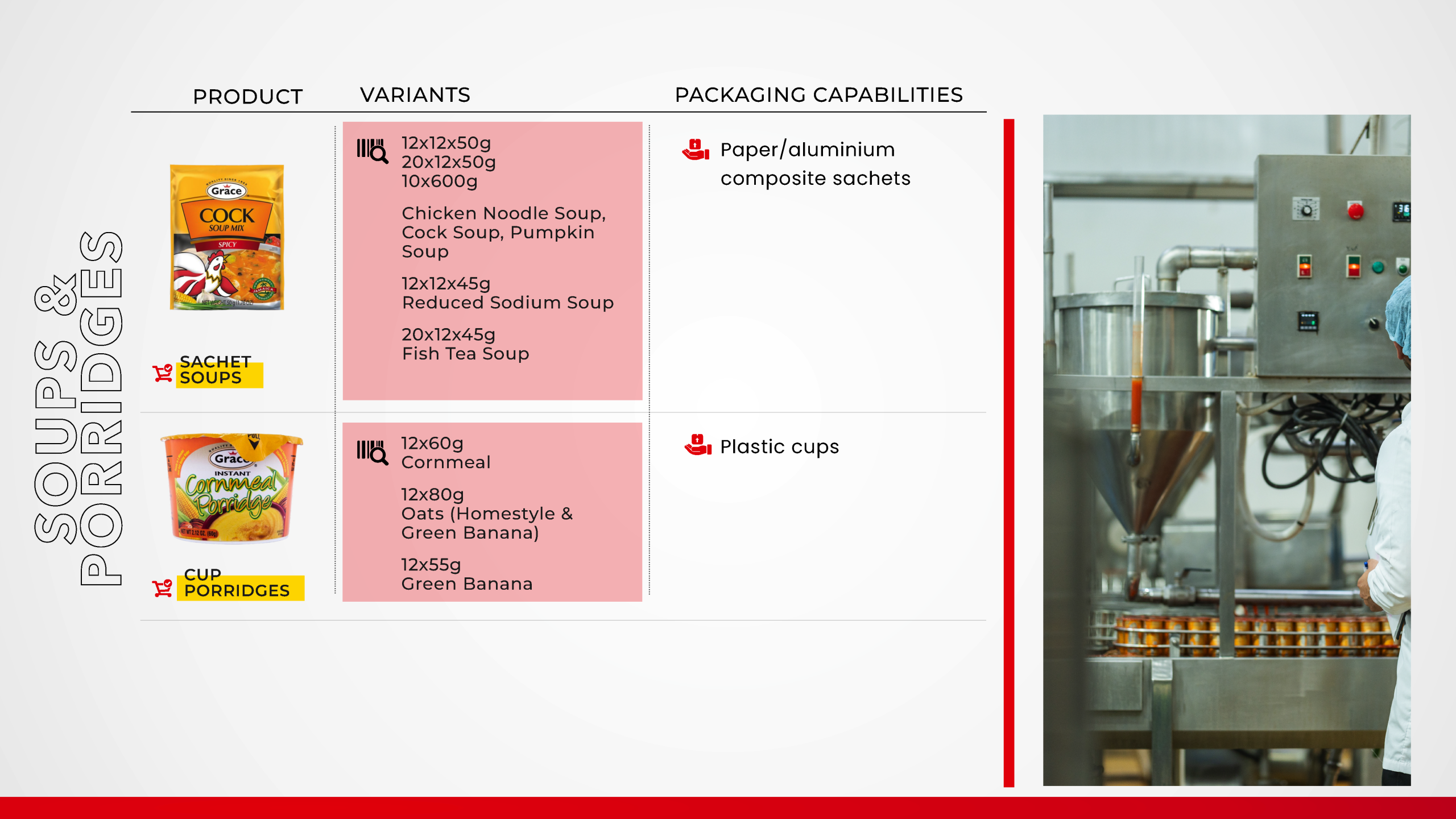Click the barcode scan icon beside sachet soup variants
This screenshot has height=819, width=1456.
[x=373, y=151]
